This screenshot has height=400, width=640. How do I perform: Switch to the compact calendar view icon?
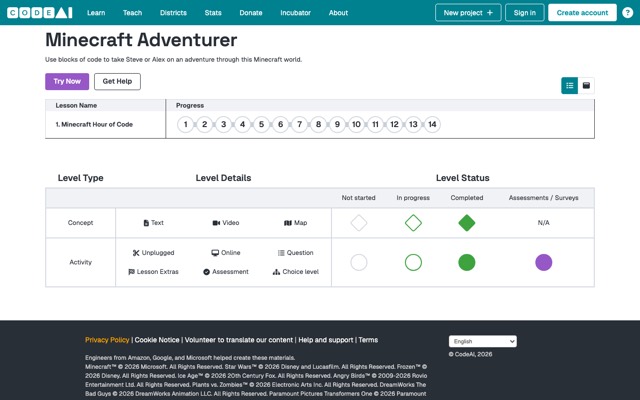click(x=586, y=85)
